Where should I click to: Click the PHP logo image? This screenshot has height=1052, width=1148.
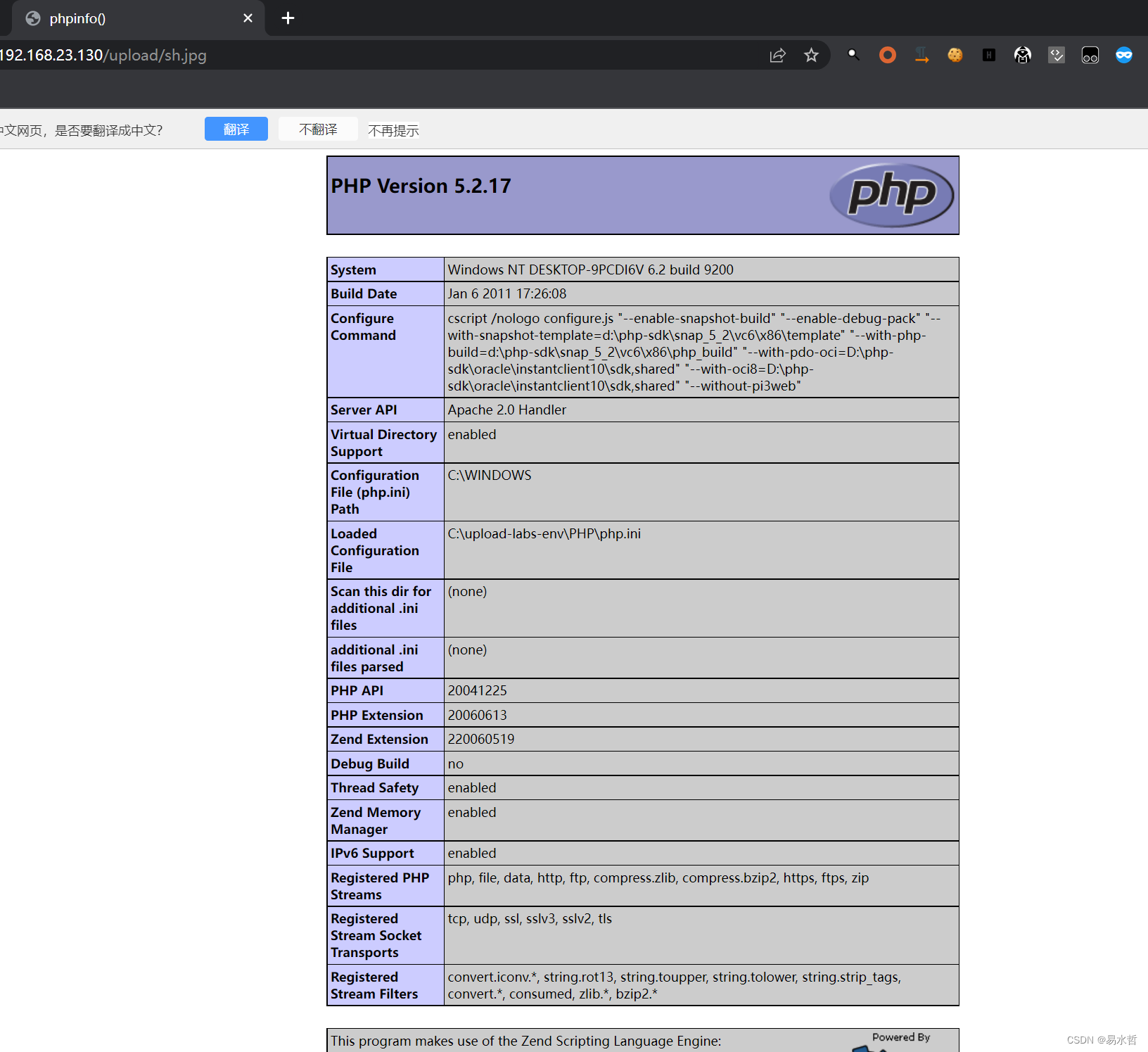click(892, 195)
